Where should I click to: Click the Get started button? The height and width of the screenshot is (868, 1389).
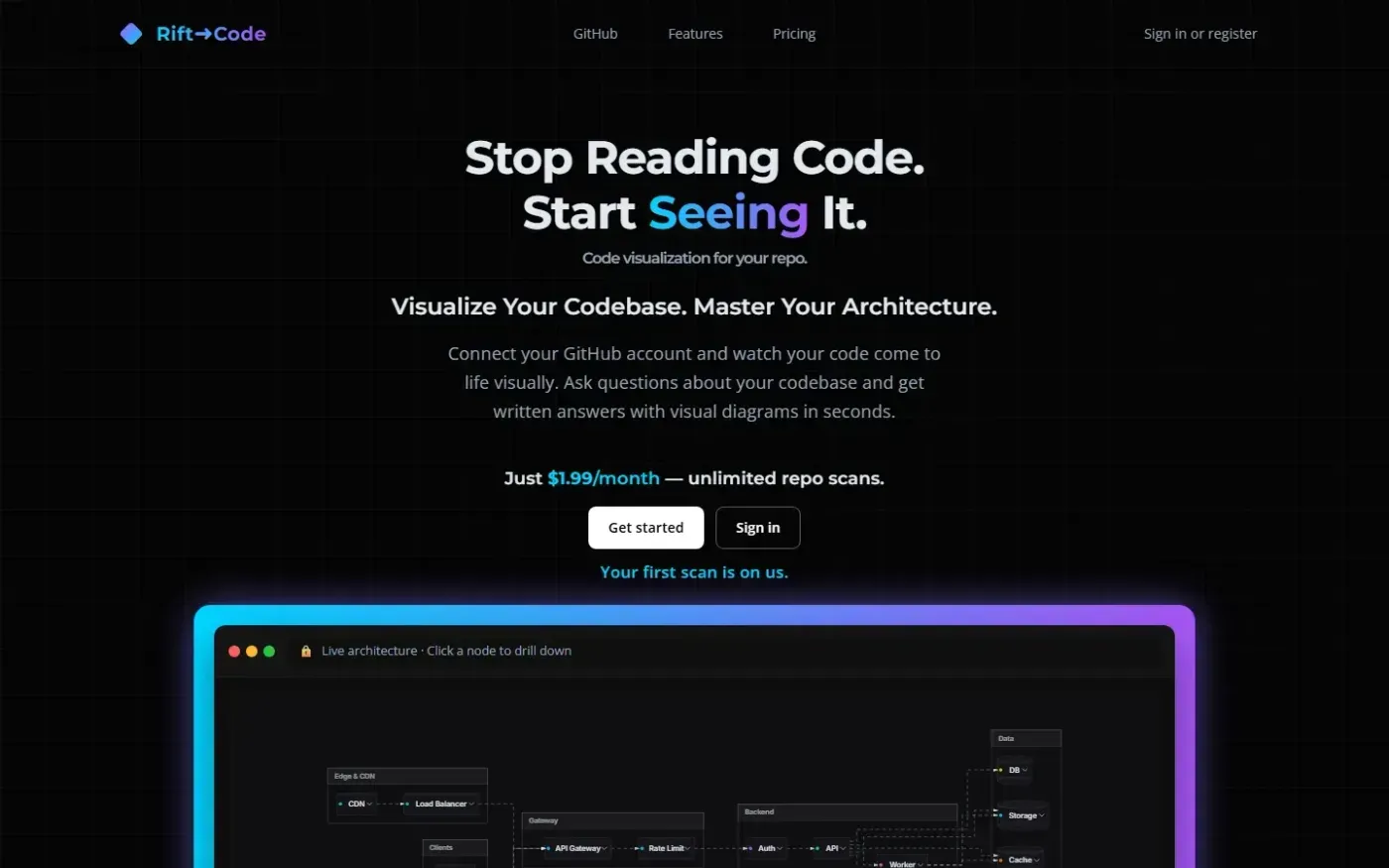(646, 528)
